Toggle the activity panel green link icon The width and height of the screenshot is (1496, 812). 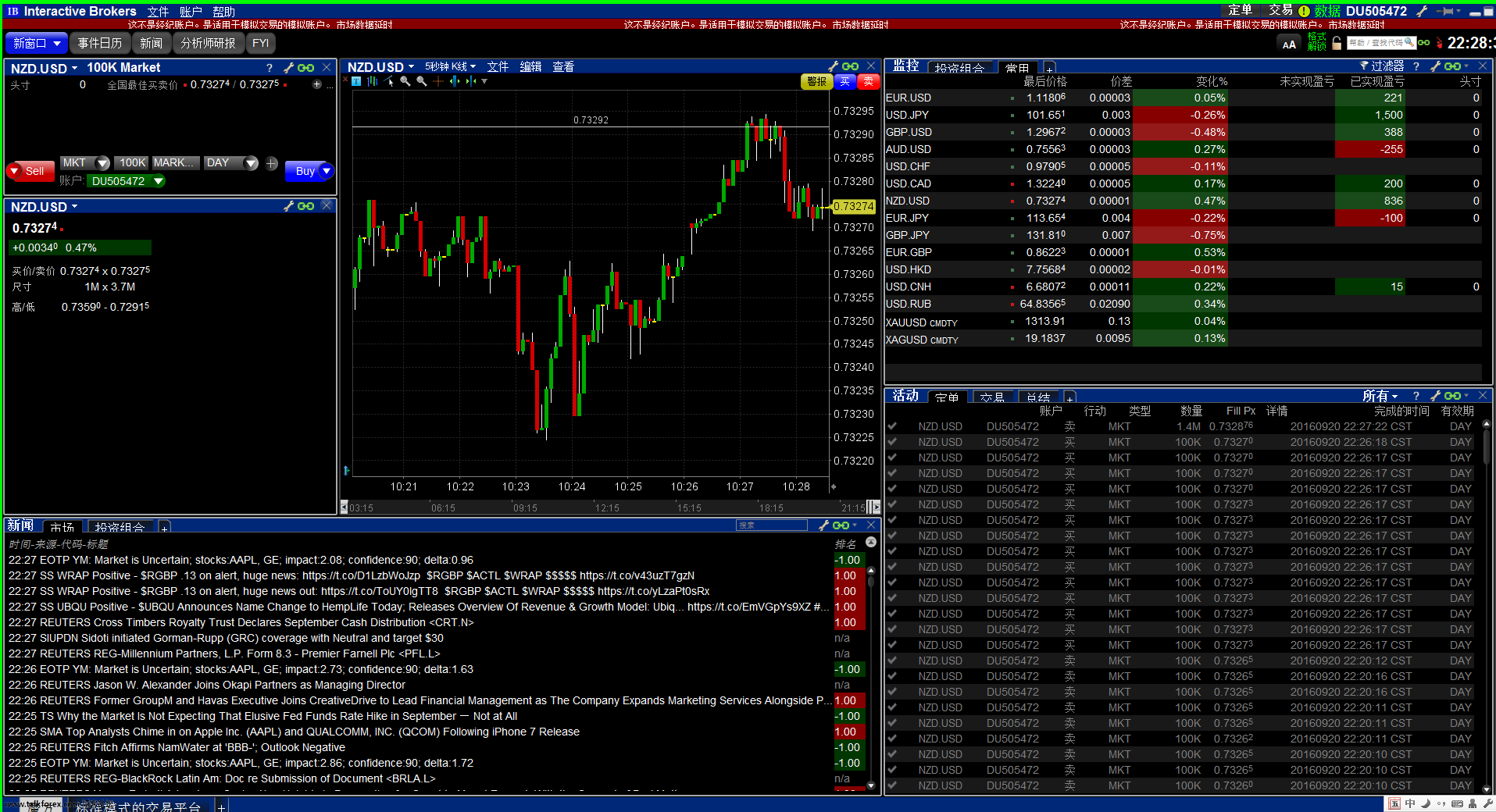tap(1453, 396)
